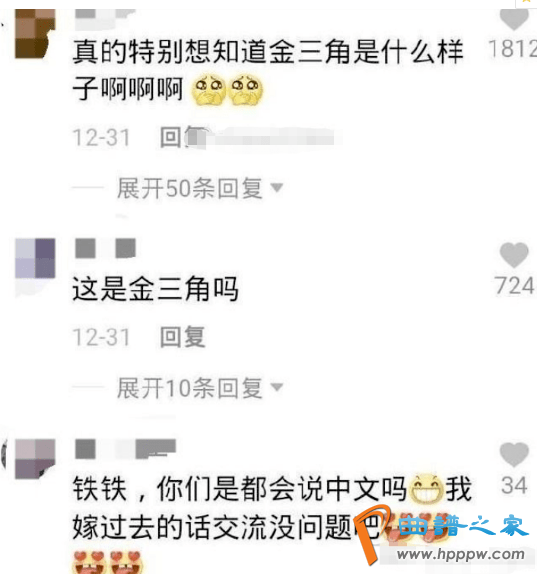Open the brown pixelated avatar profile

click(x=35, y=34)
